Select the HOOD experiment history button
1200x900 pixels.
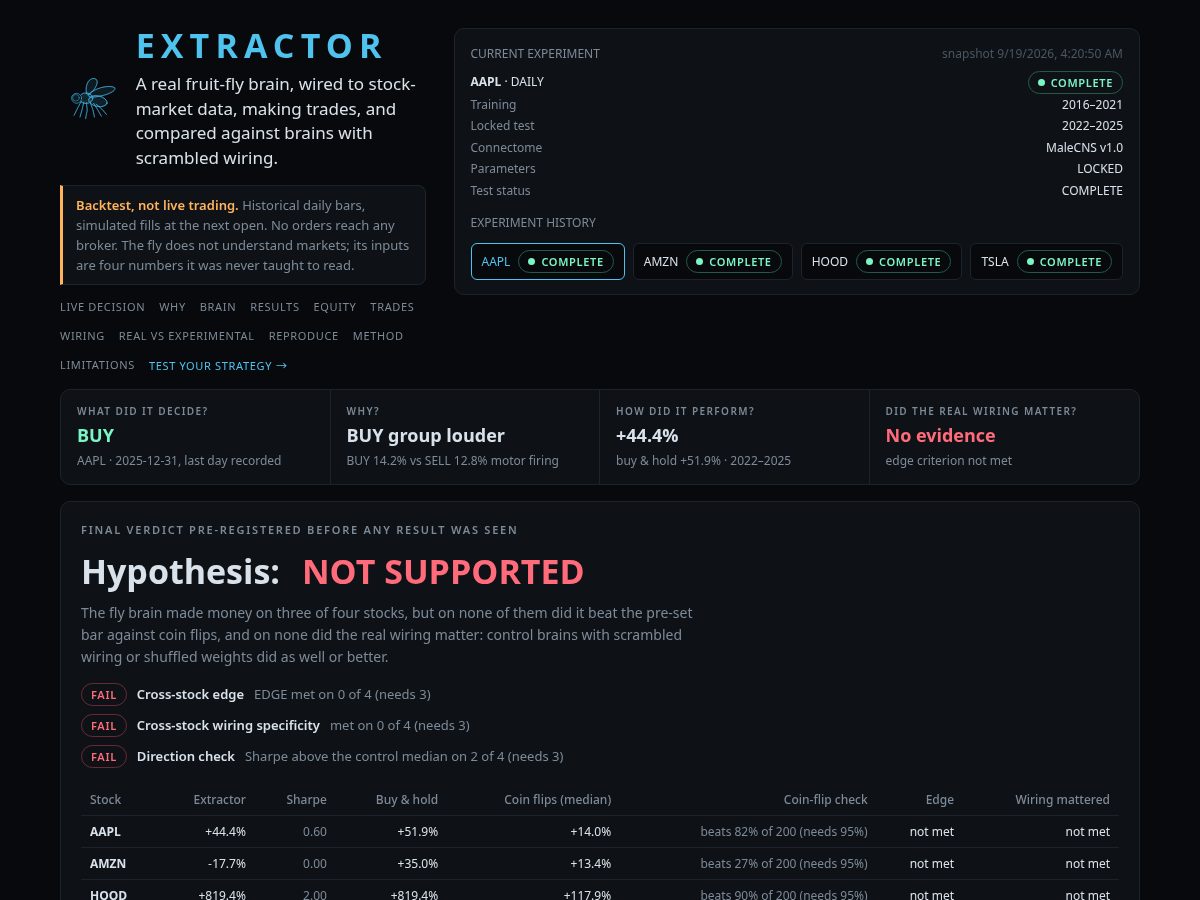tap(881, 262)
